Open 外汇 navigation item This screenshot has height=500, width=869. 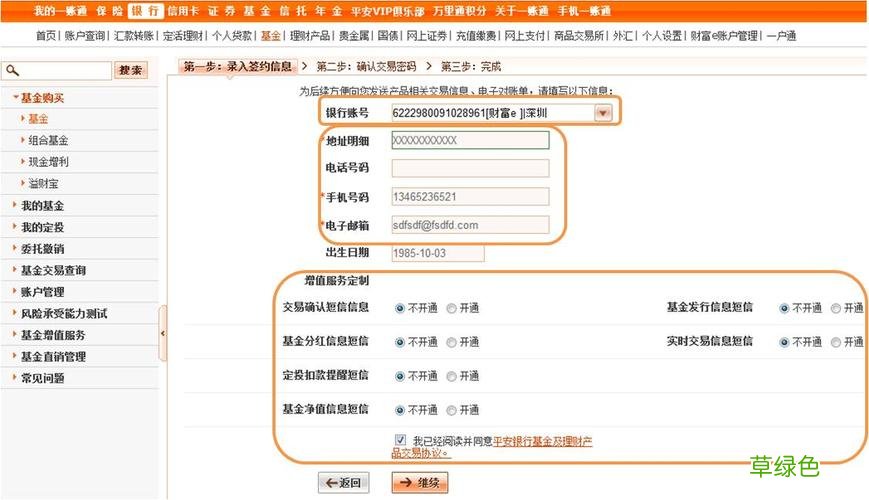point(623,36)
